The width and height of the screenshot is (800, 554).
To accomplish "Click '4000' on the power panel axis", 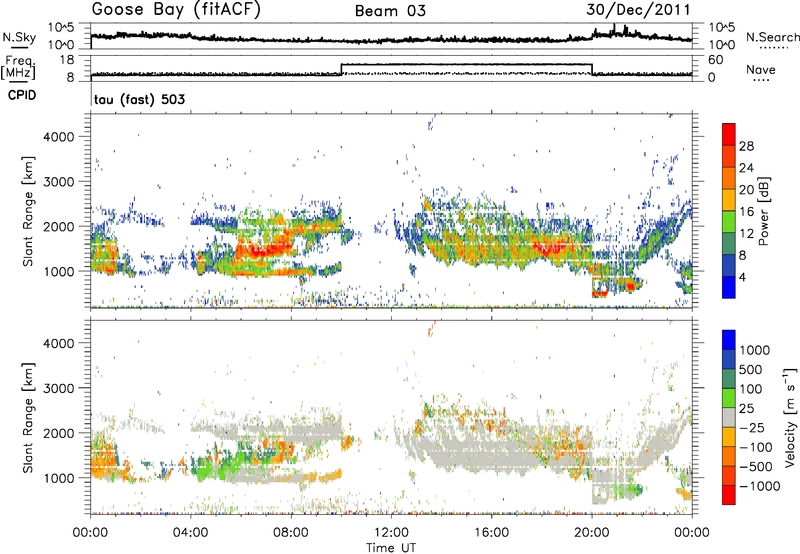I will point(58,137).
